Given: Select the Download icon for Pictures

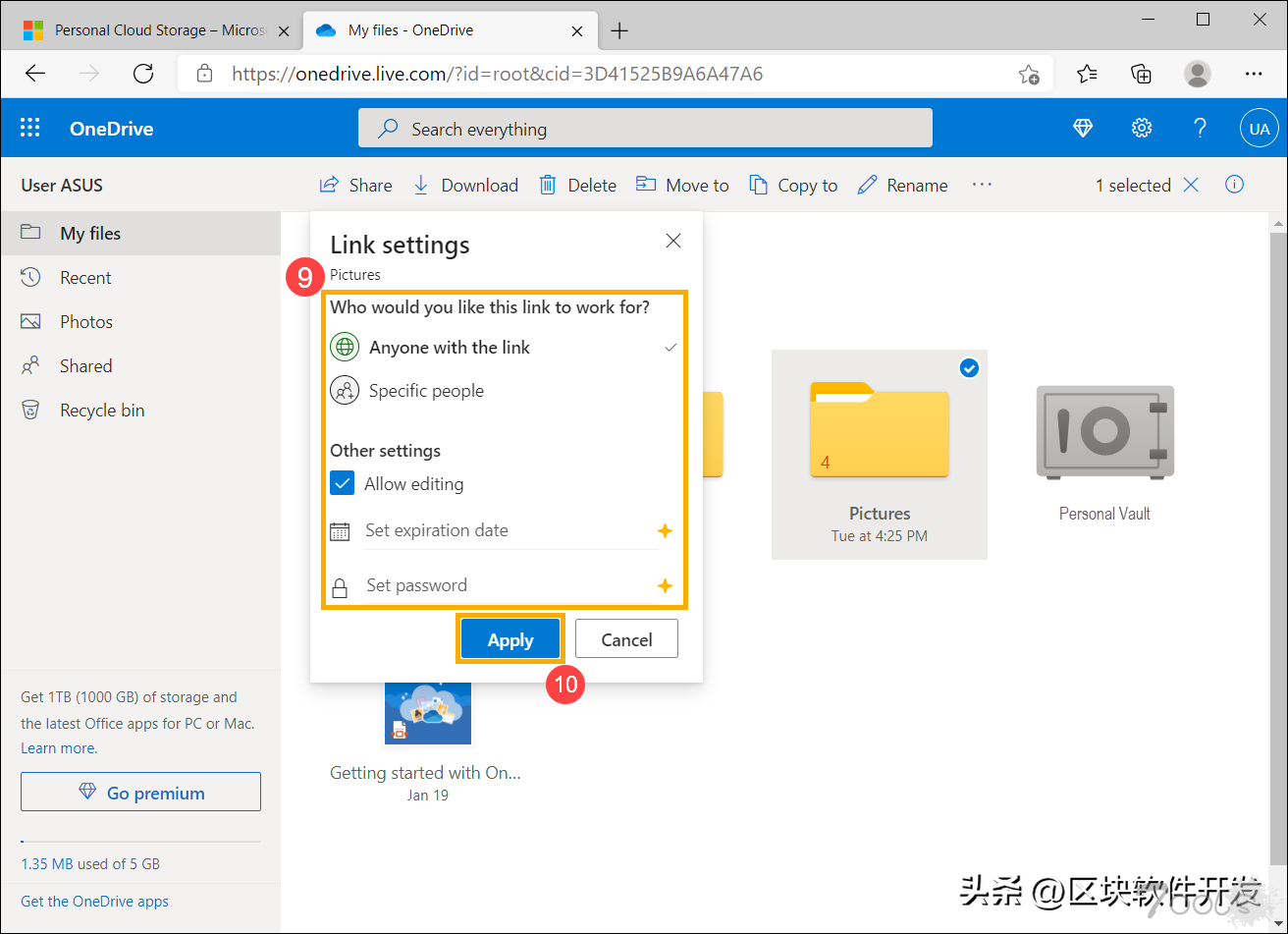Looking at the screenshot, I should (x=465, y=185).
